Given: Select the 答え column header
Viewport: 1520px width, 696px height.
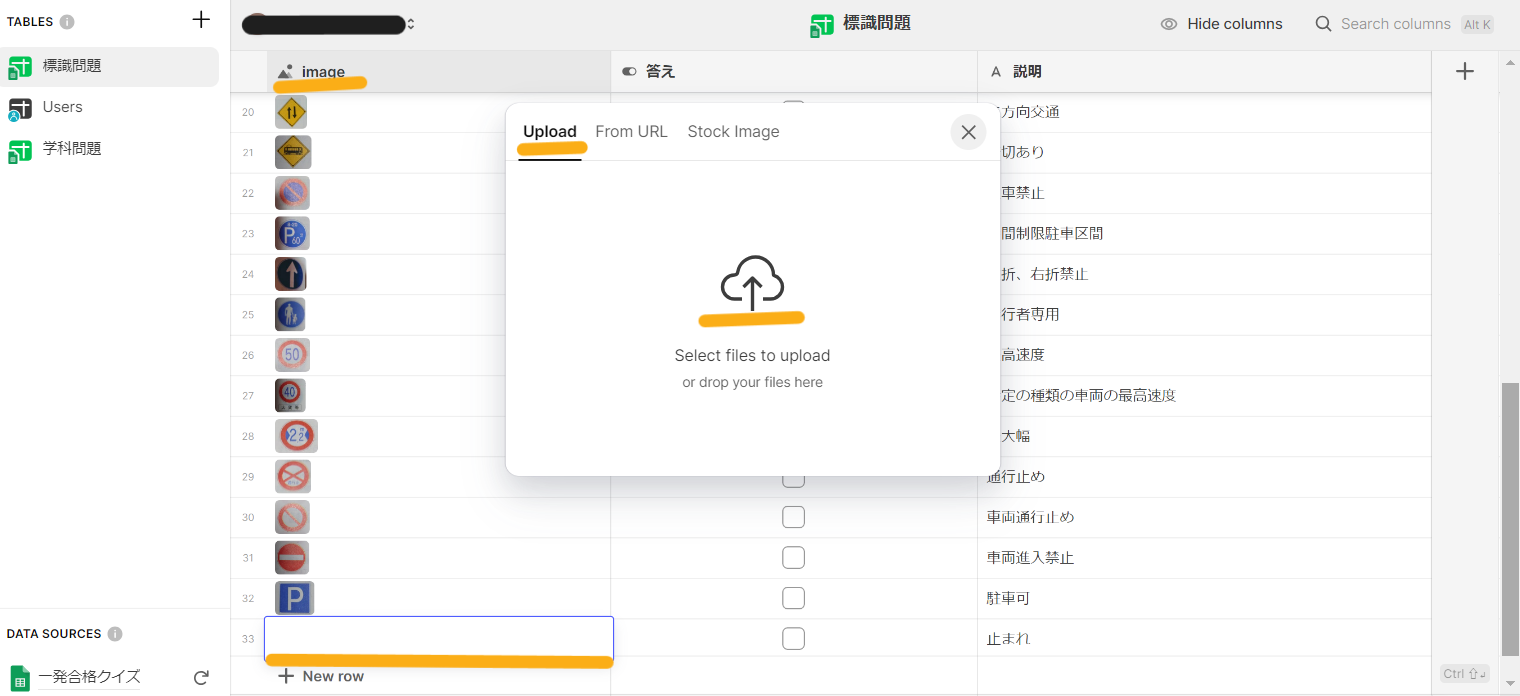Looking at the screenshot, I should 794,72.
